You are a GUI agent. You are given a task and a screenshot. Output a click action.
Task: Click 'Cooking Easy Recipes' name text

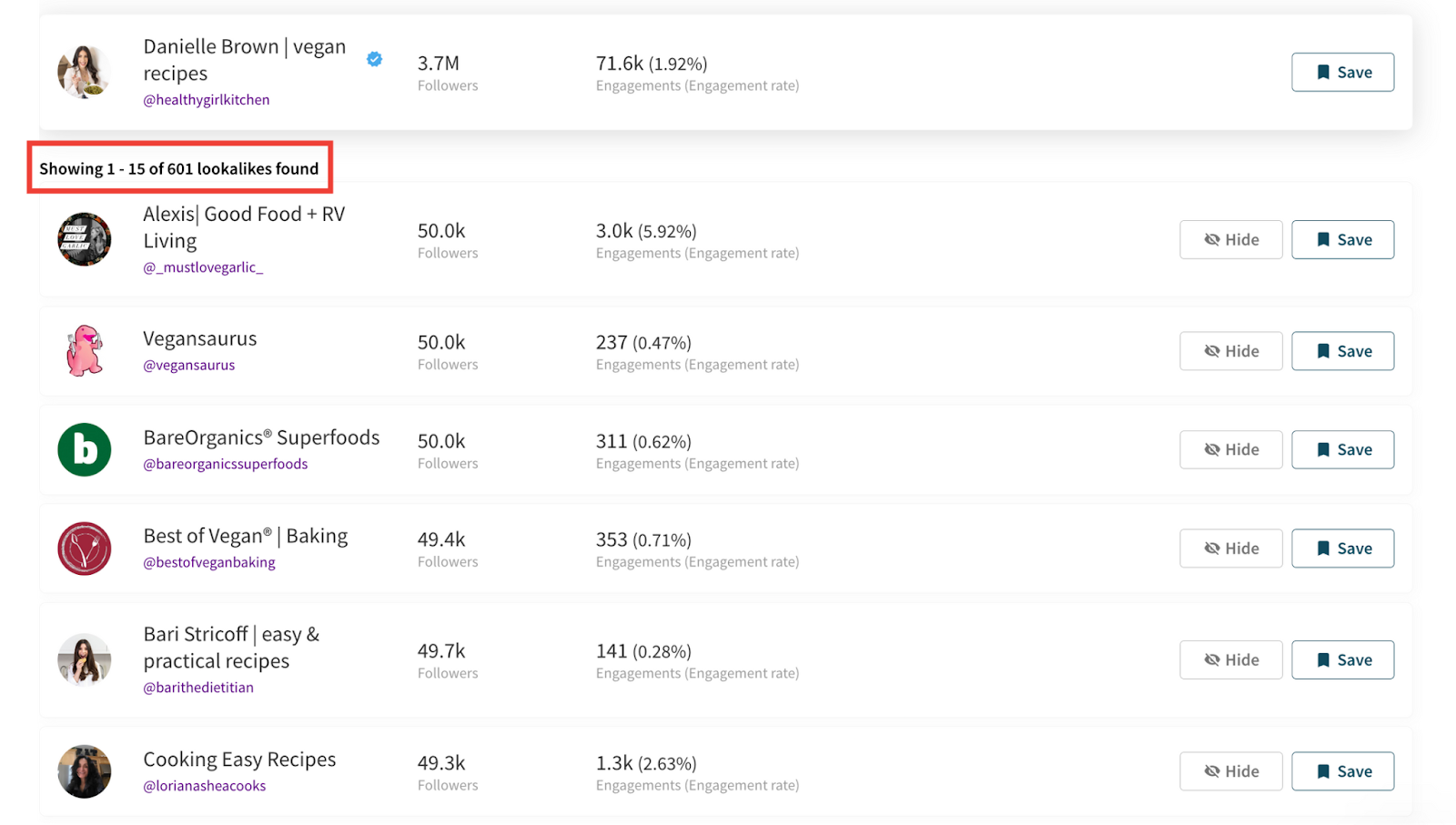(x=239, y=760)
